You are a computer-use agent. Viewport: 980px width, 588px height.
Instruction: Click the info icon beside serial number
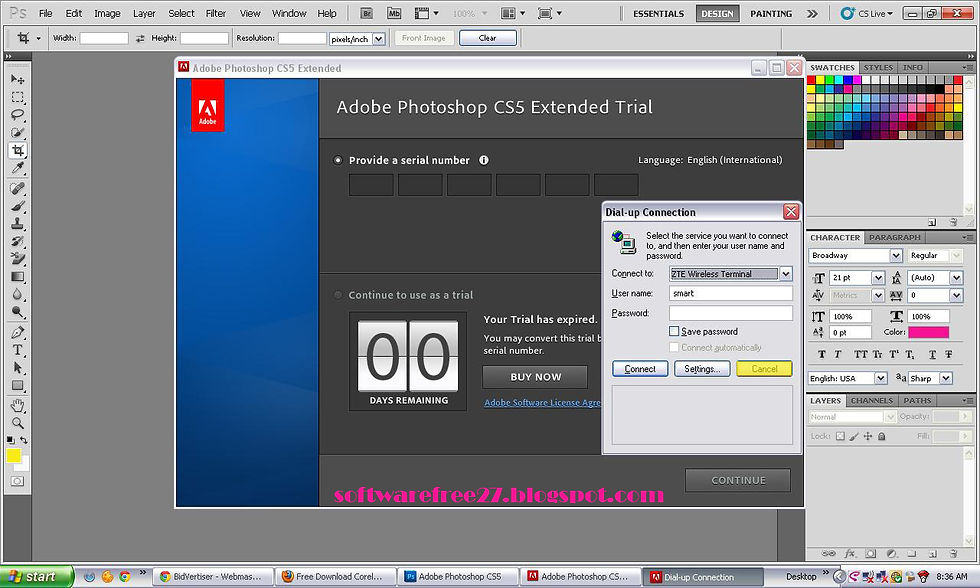pyautogui.click(x=484, y=160)
